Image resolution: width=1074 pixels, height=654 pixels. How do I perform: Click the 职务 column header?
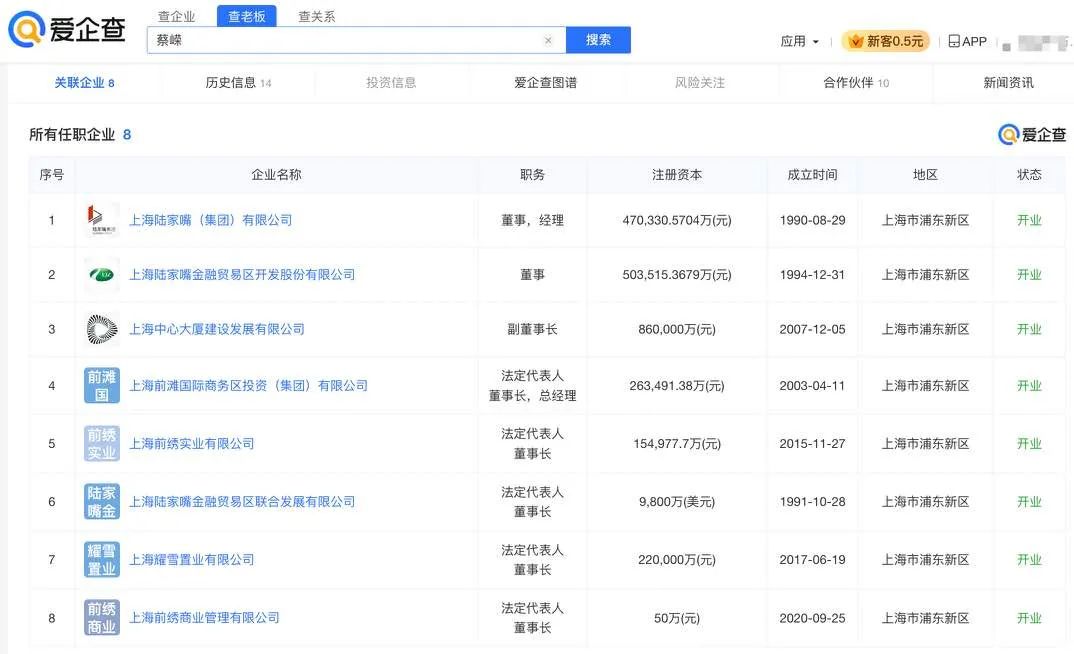[532, 175]
